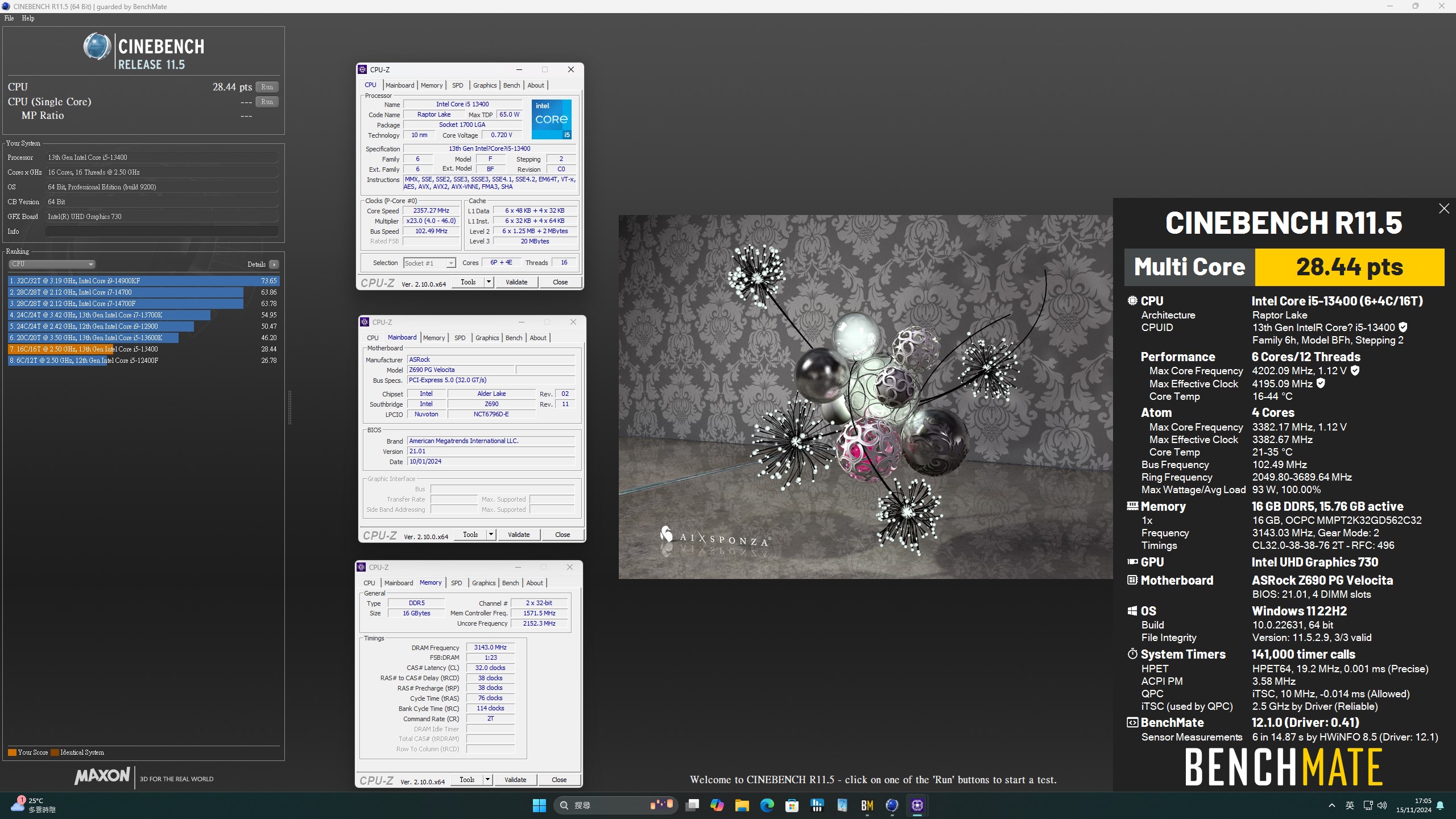The width and height of the screenshot is (1456, 819).
Task: Switch to Graphics tab in middle CPU-Z window
Action: (487, 338)
